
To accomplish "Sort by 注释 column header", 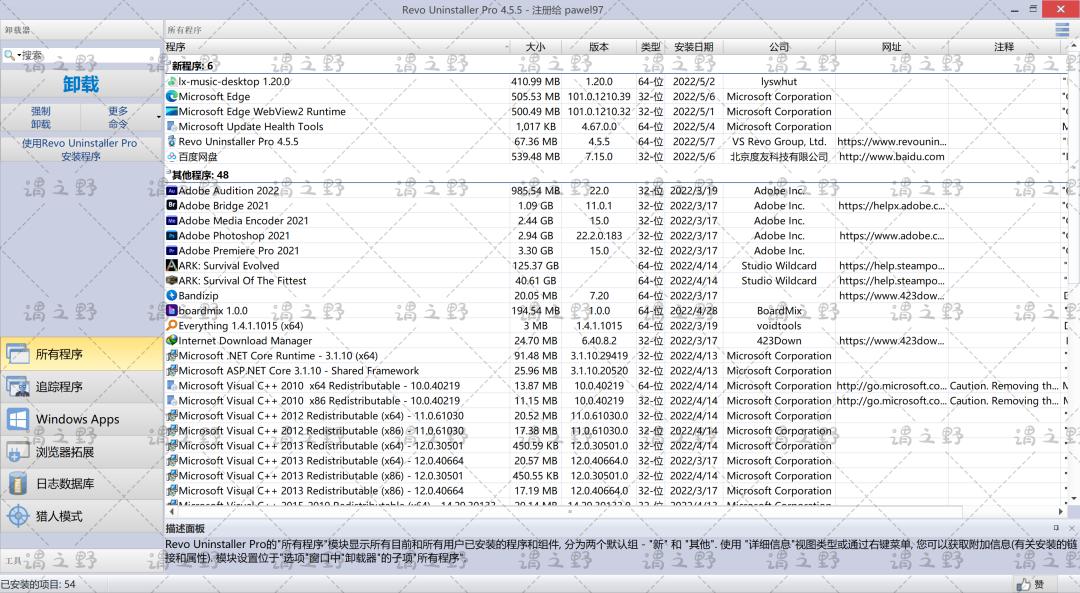I will click(x=1004, y=47).
